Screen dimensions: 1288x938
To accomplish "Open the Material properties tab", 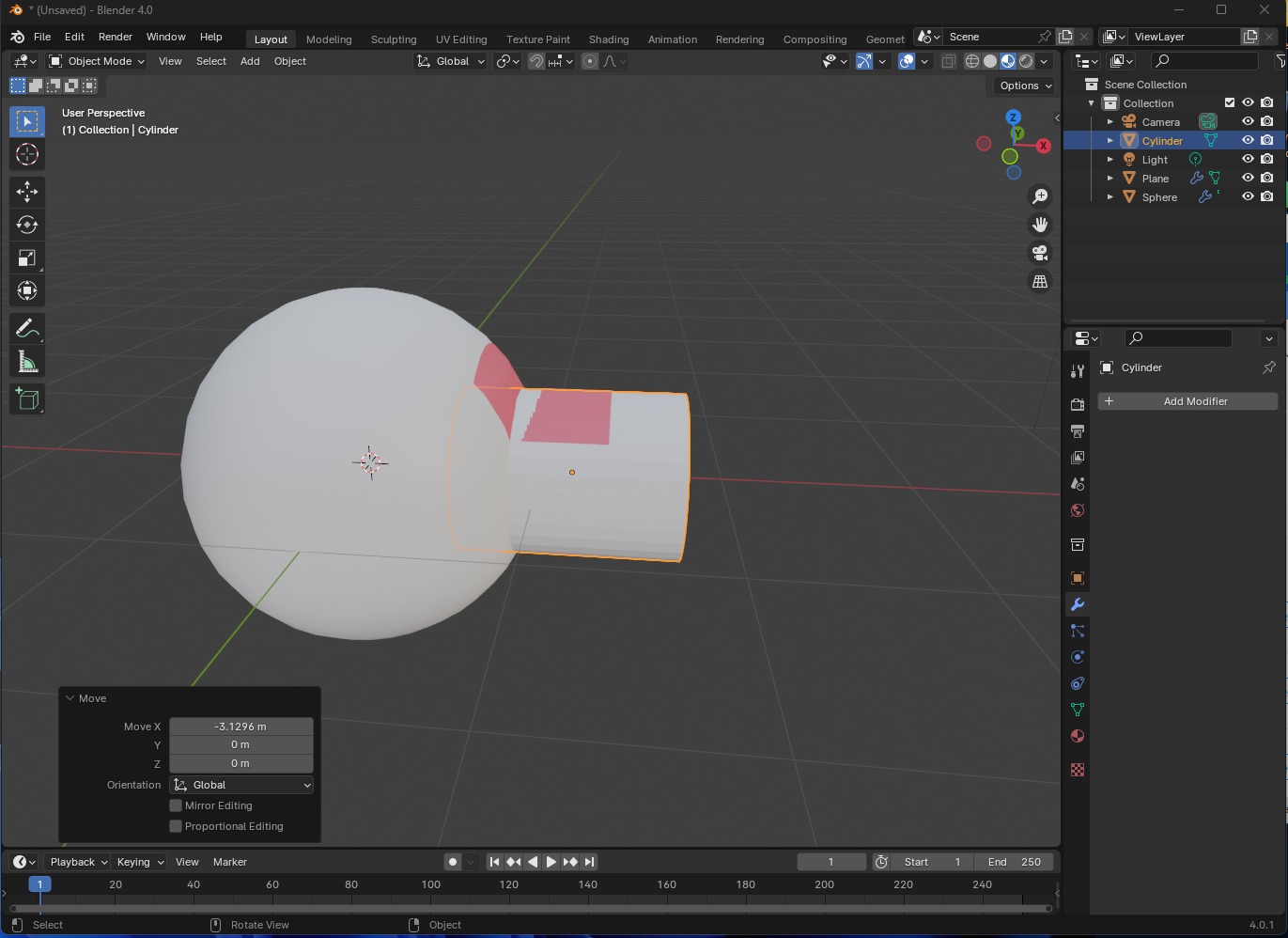I will (x=1078, y=736).
